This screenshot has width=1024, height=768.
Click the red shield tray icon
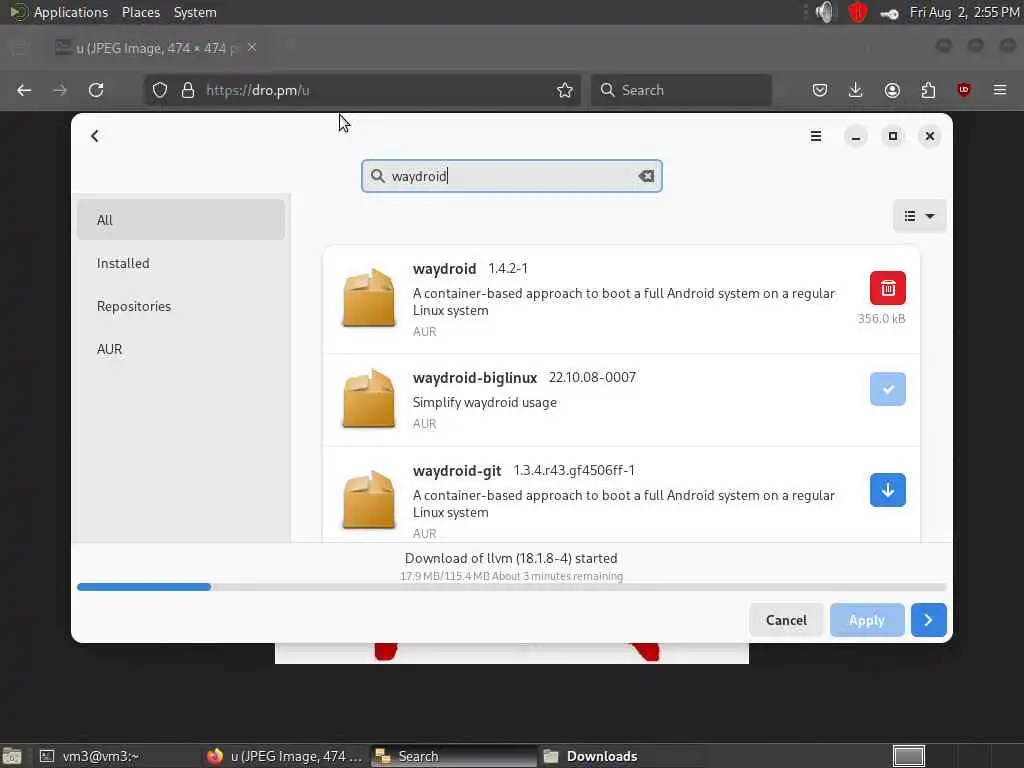857,12
